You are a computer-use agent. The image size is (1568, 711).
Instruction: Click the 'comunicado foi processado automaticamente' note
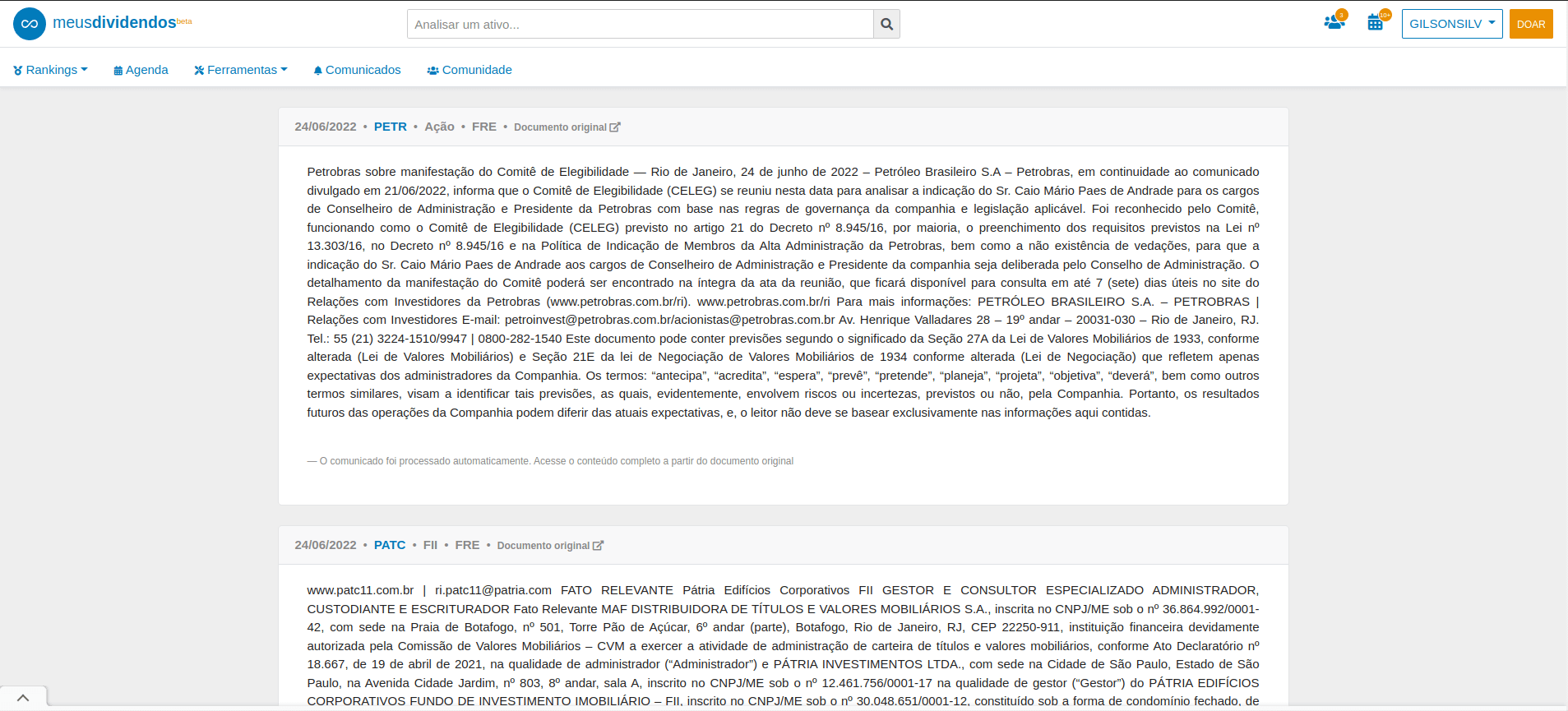(x=550, y=461)
